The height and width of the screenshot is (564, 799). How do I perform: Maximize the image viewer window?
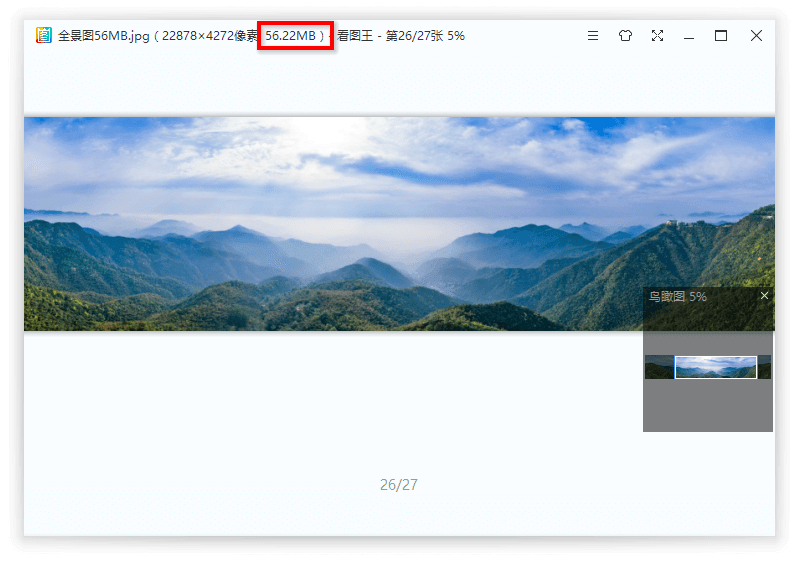tap(721, 36)
